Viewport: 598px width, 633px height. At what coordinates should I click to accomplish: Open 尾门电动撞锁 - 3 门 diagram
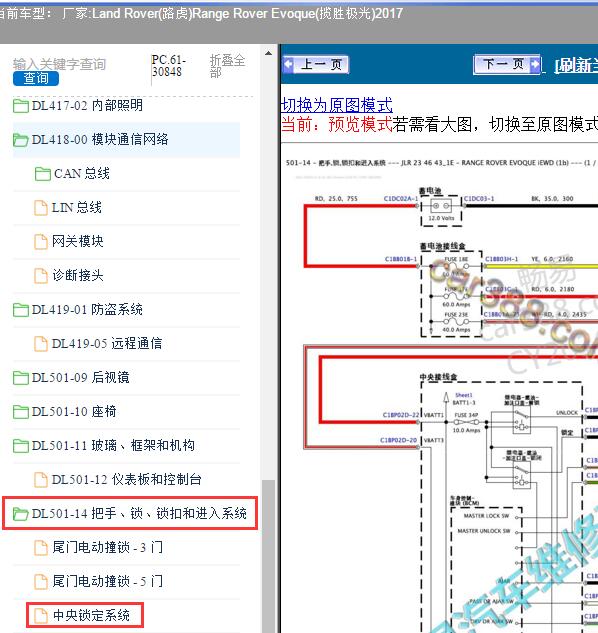coord(107,547)
